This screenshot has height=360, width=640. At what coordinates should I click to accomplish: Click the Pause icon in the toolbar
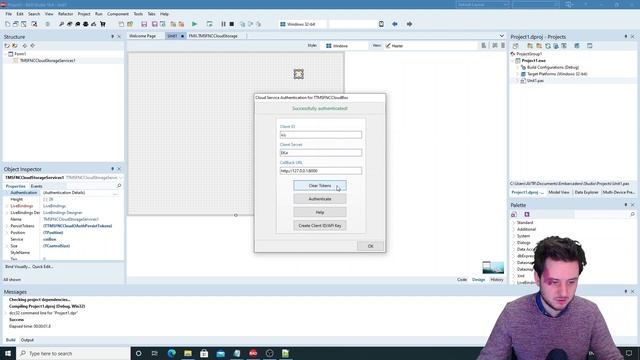point(223,24)
